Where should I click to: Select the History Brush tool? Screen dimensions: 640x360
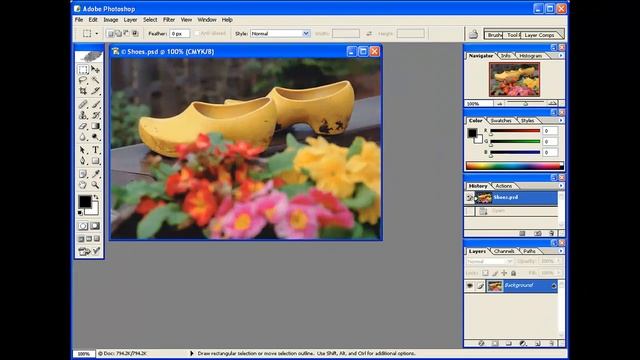tap(95, 115)
